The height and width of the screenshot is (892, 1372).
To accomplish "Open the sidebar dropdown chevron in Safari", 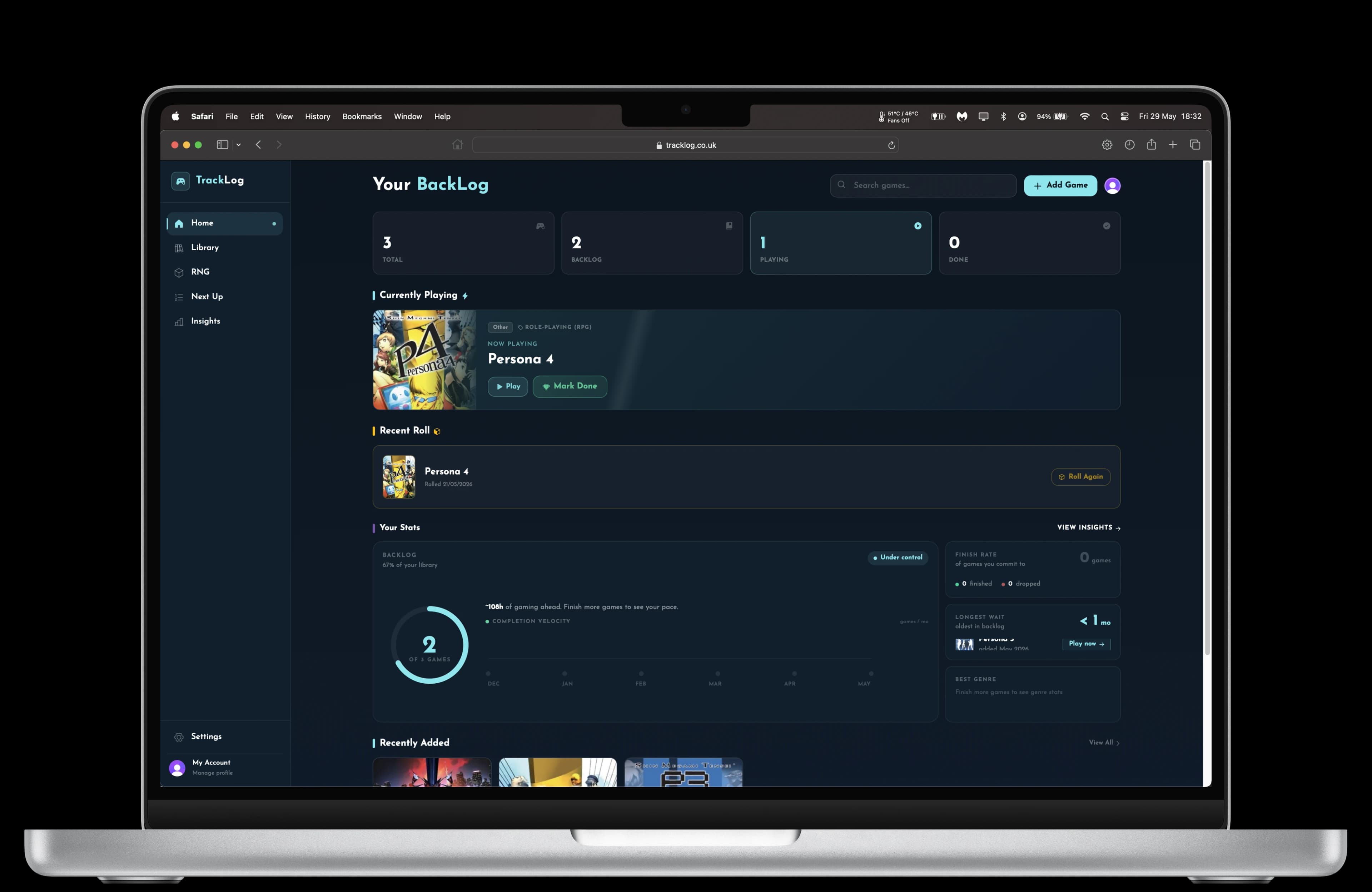I will pos(238,145).
